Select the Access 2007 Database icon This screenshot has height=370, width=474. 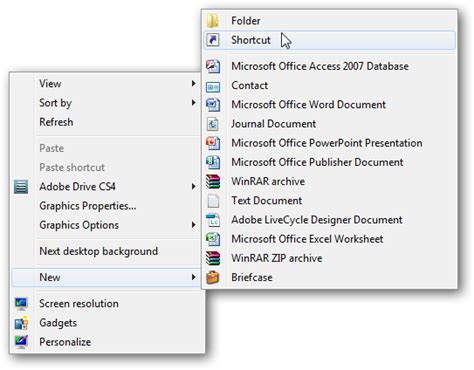point(213,66)
